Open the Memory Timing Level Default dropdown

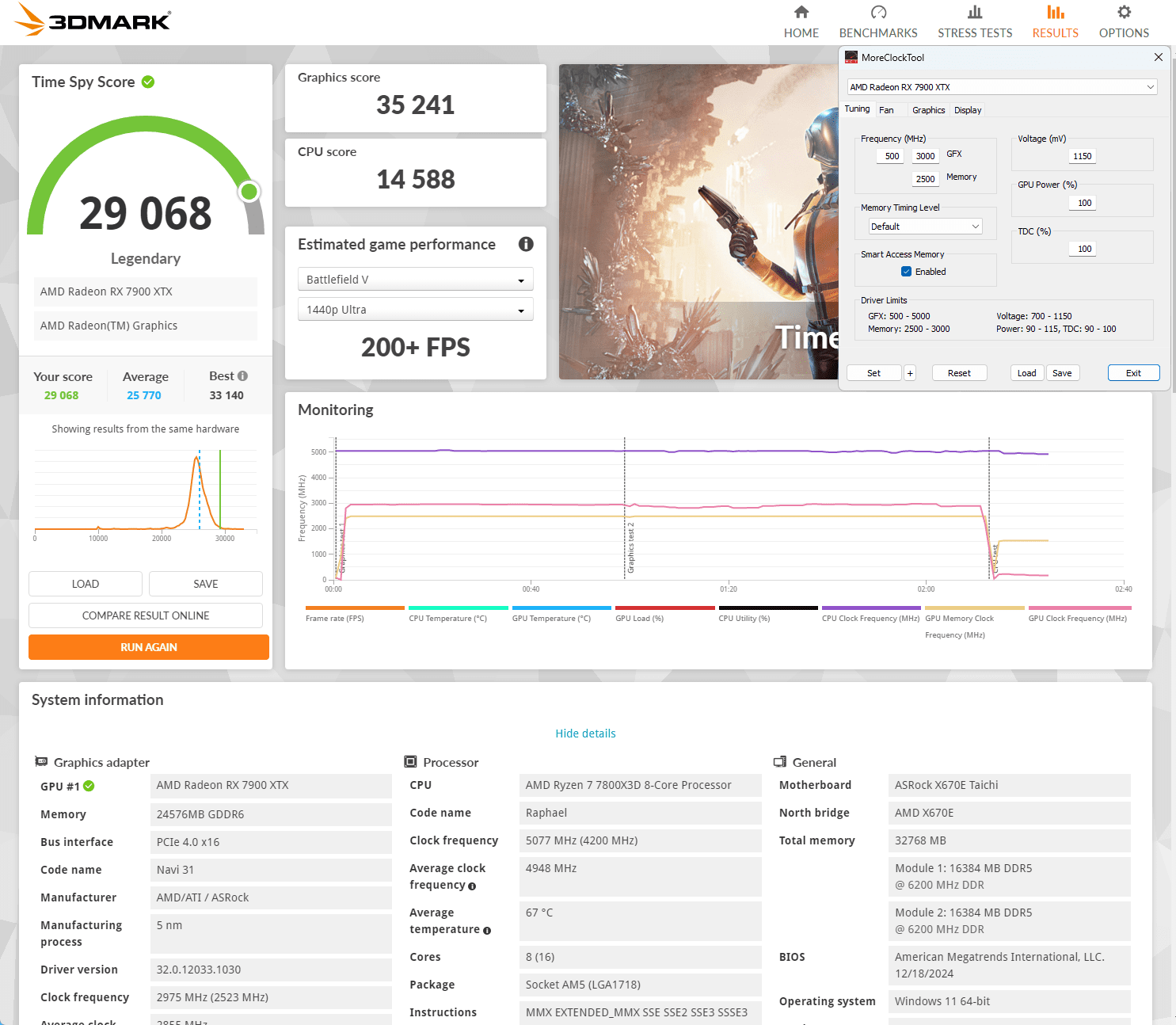point(925,227)
